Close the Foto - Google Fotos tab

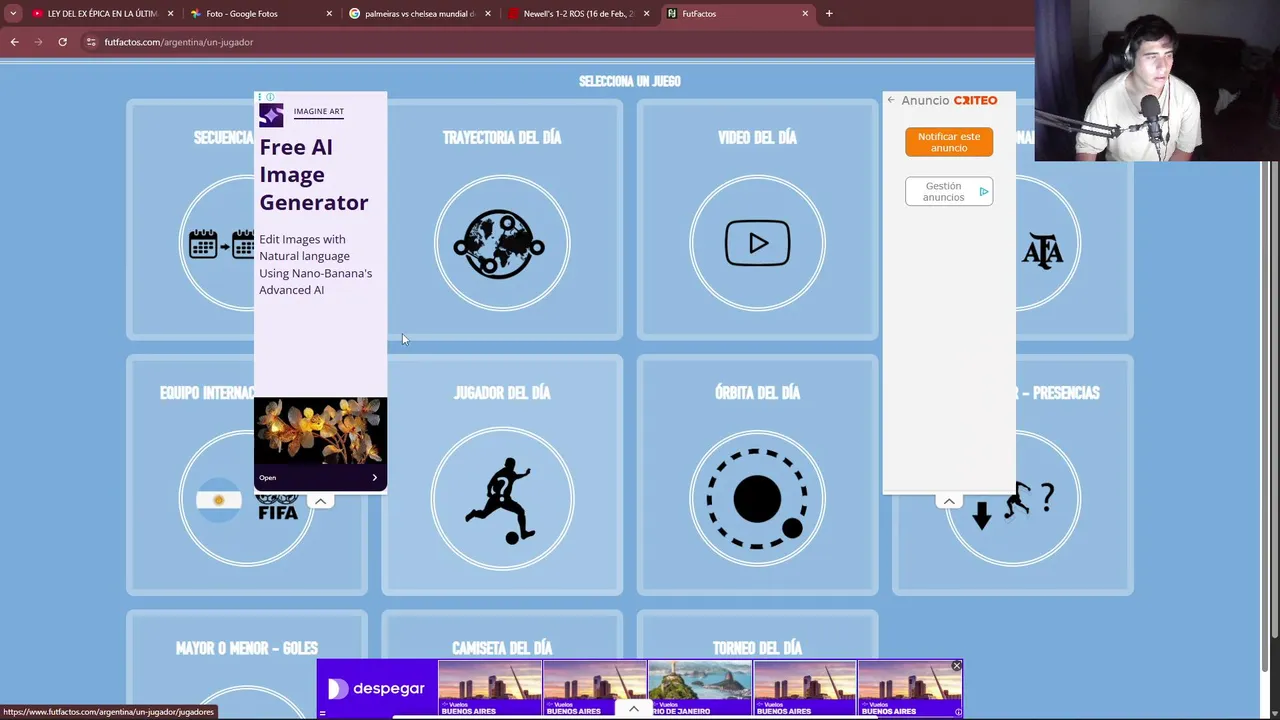pyautogui.click(x=329, y=14)
